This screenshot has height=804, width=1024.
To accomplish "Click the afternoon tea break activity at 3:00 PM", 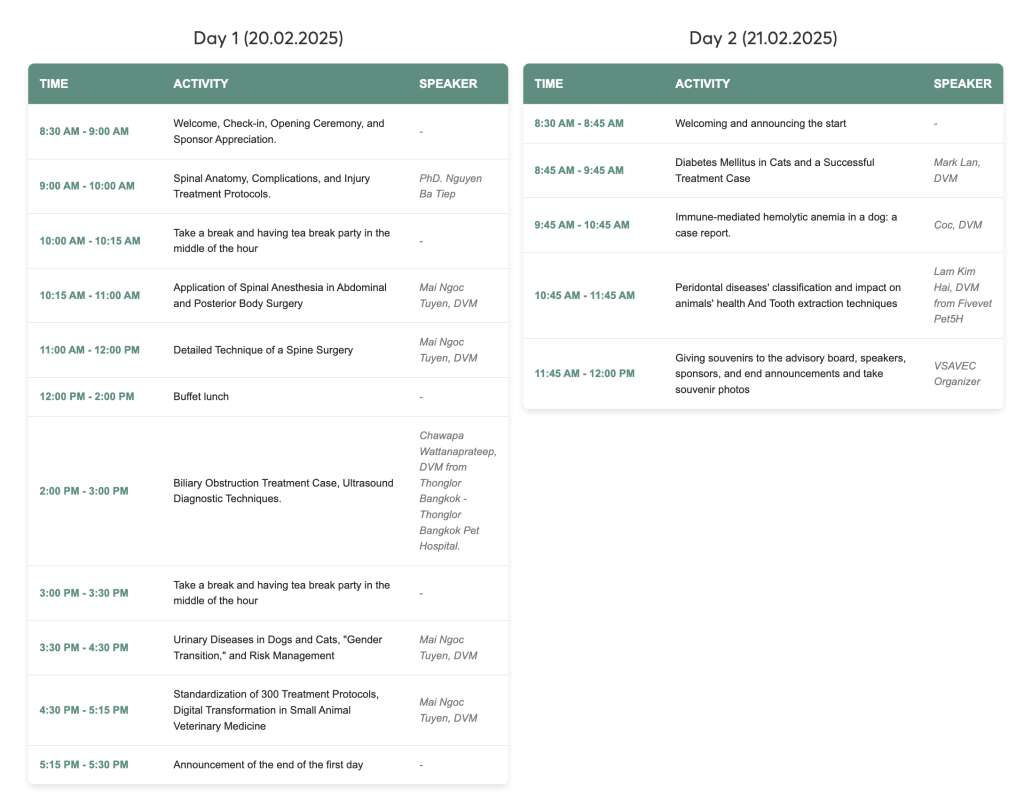I will [281, 593].
